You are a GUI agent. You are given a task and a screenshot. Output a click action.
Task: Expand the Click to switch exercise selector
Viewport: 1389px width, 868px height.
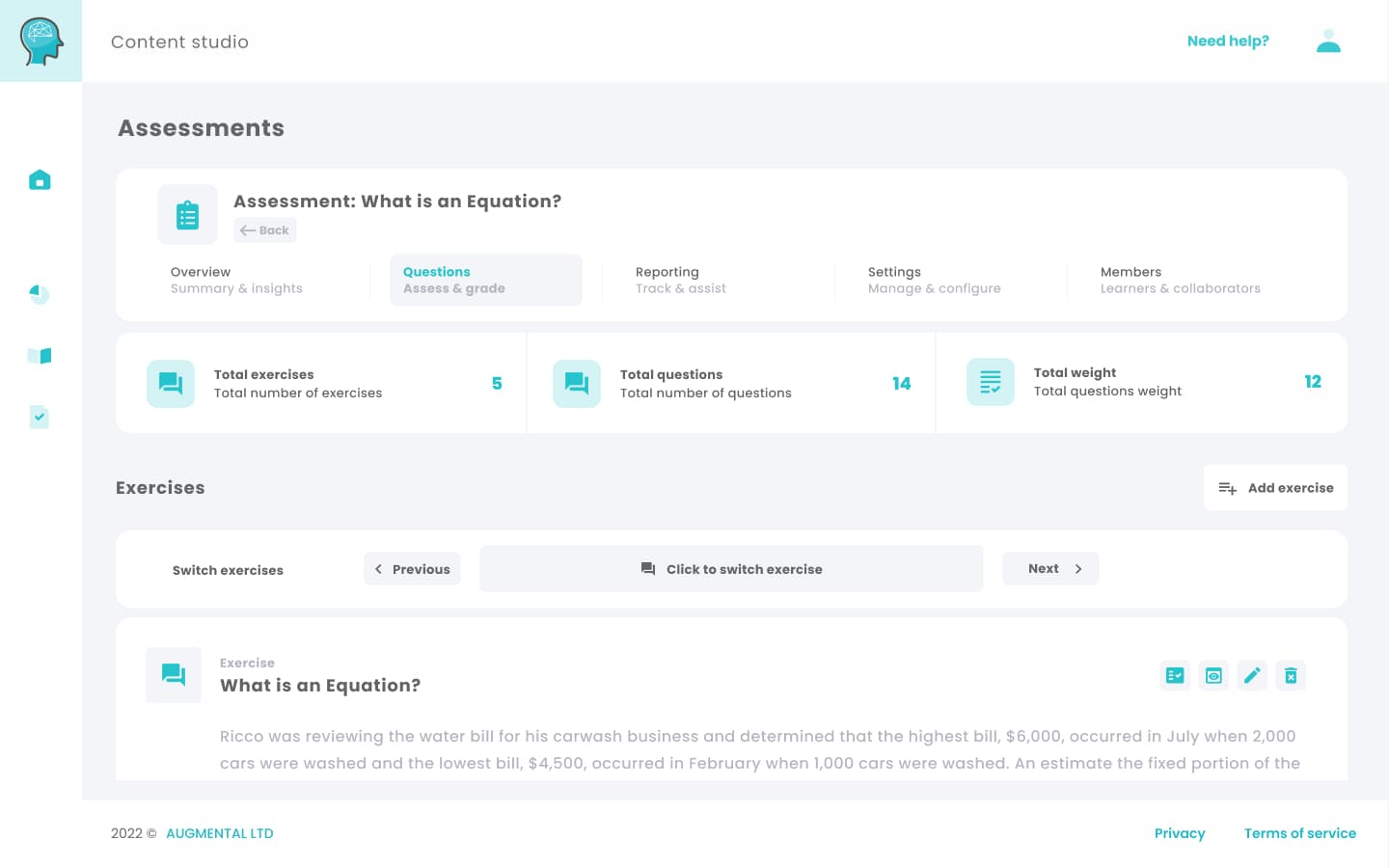(731, 568)
